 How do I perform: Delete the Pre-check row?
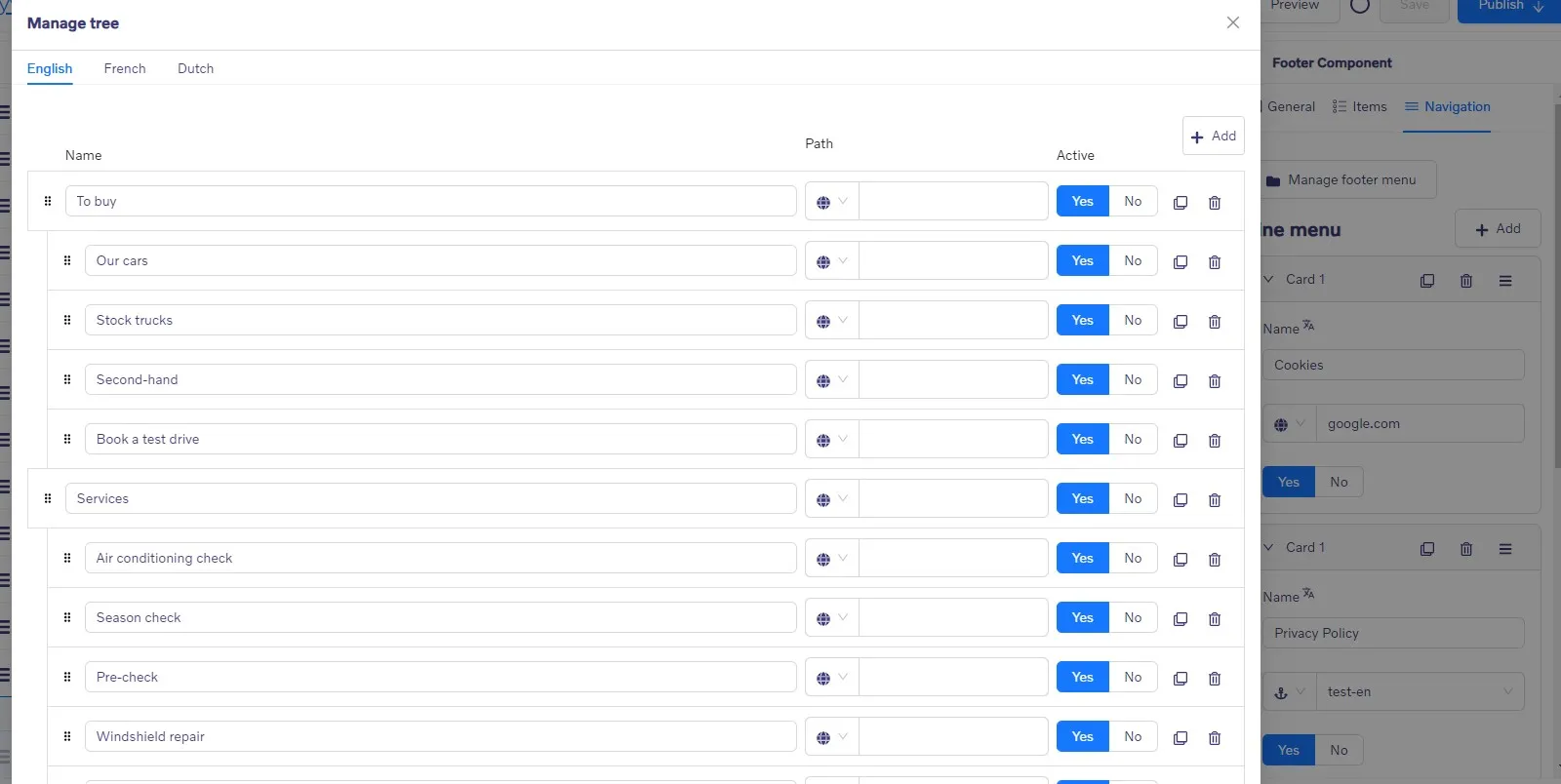click(x=1215, y=679)
